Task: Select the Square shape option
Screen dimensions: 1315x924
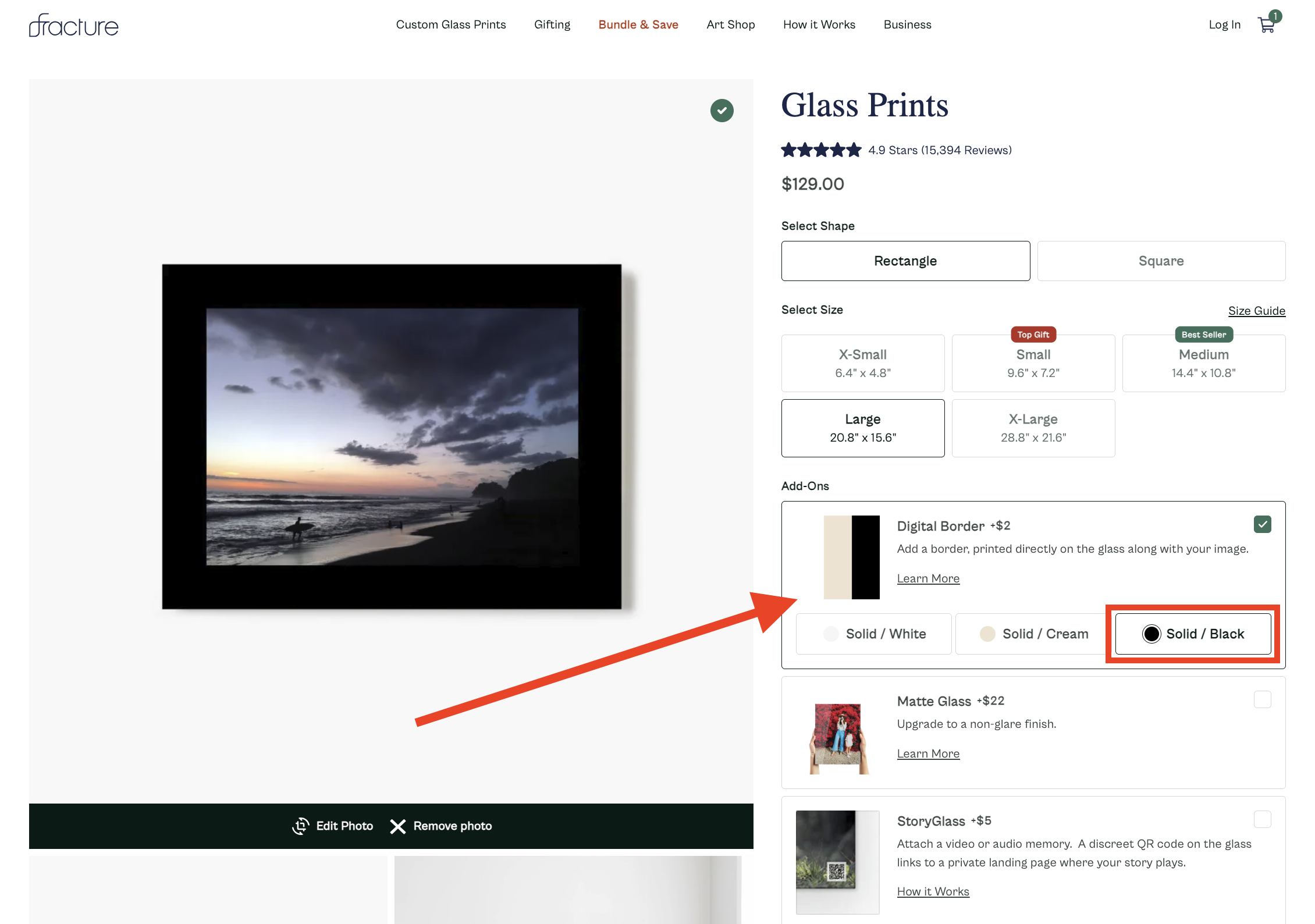Action: pos(1161,261)
